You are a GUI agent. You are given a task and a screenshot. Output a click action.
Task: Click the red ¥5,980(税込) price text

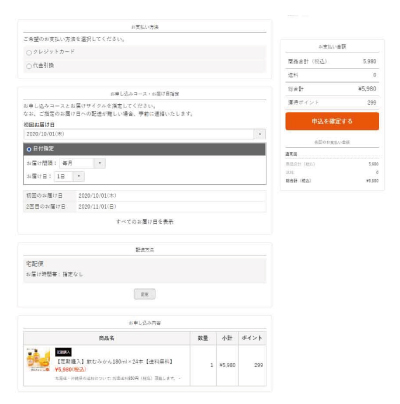pyautogui.click(x=71, y=369)
